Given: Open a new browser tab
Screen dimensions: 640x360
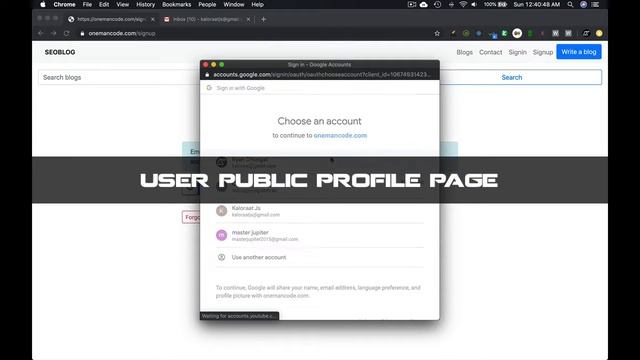Looking at the screenshot, I should pyautogui.click(x=263, y=19).
